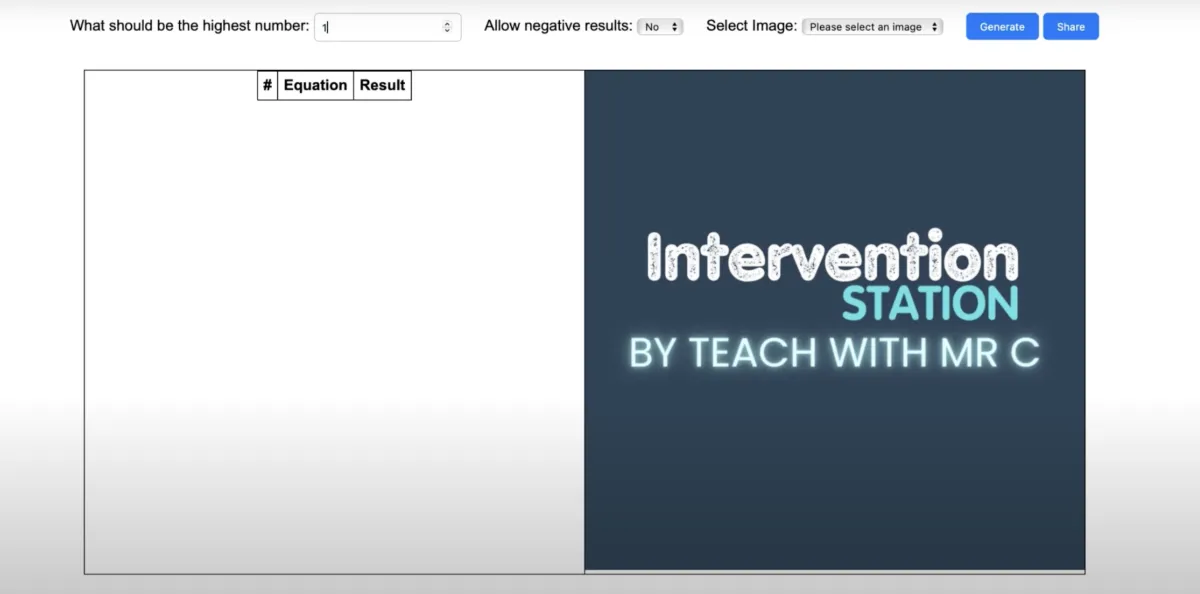1200x594 pixels.
Task: Click the 'What should be the highest number' label
Action: point(189,26)
